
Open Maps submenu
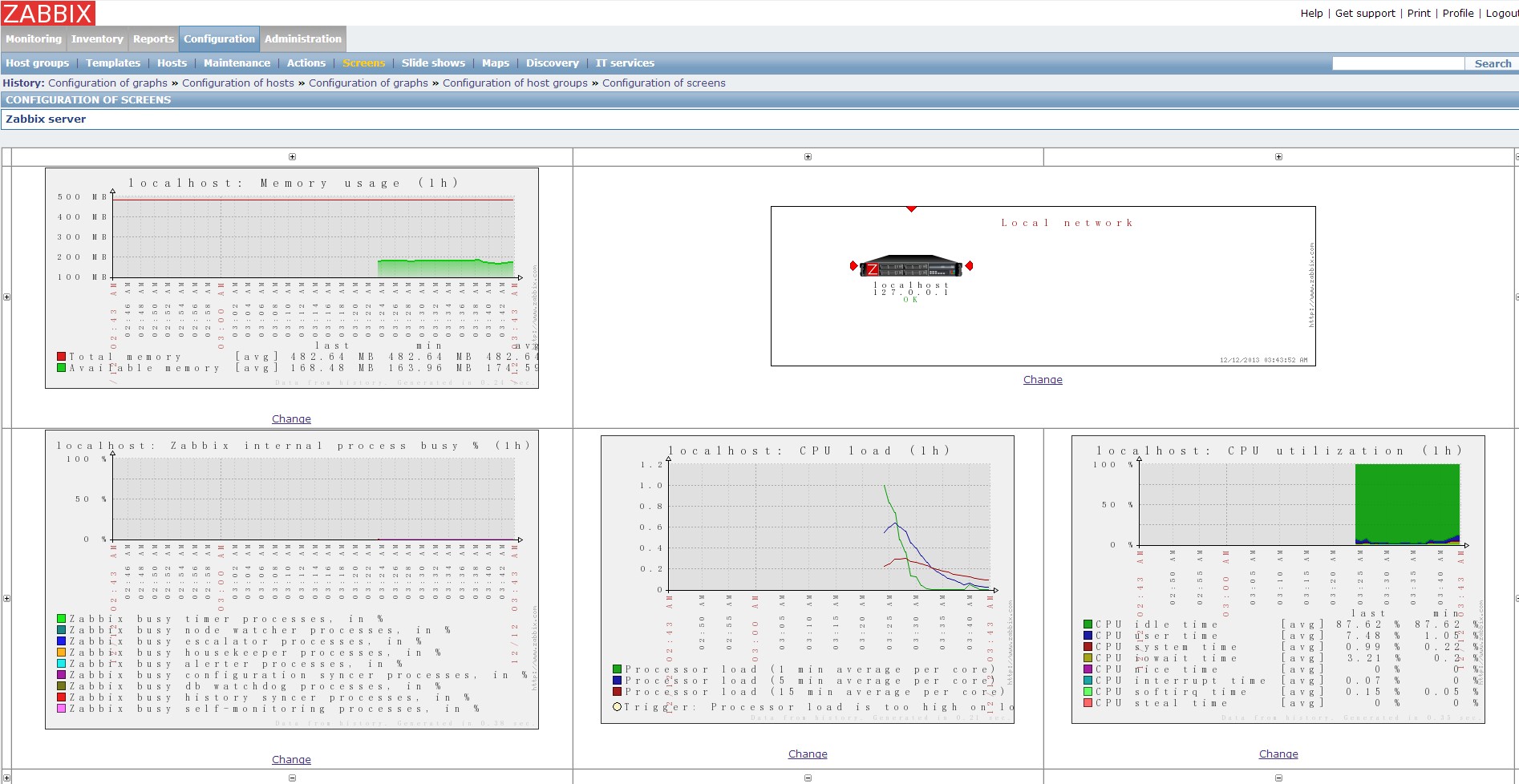[496, 63]
